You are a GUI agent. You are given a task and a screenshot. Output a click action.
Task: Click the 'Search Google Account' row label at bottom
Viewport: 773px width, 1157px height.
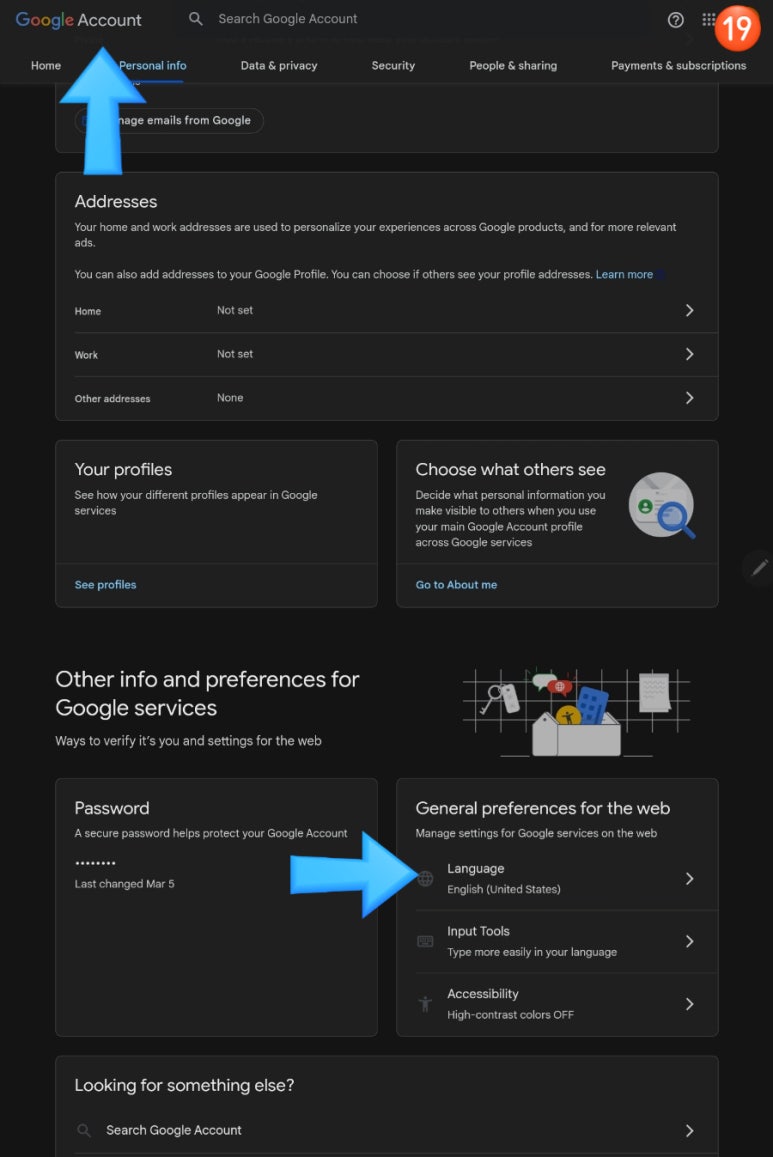point(174,1130)
